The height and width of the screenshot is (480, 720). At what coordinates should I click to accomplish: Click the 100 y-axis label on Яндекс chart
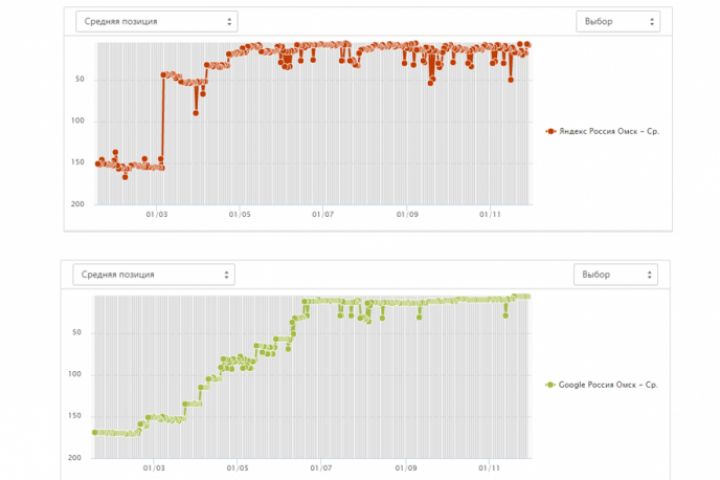(x=76, y=121)
